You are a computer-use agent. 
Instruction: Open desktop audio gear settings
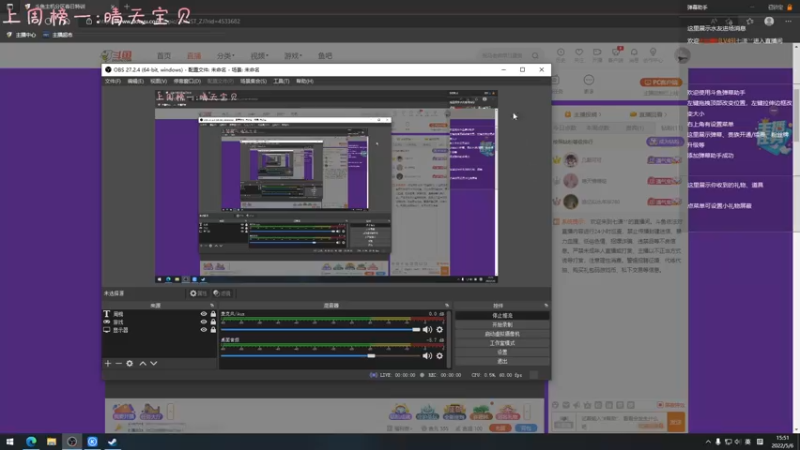tap(439, 356)
